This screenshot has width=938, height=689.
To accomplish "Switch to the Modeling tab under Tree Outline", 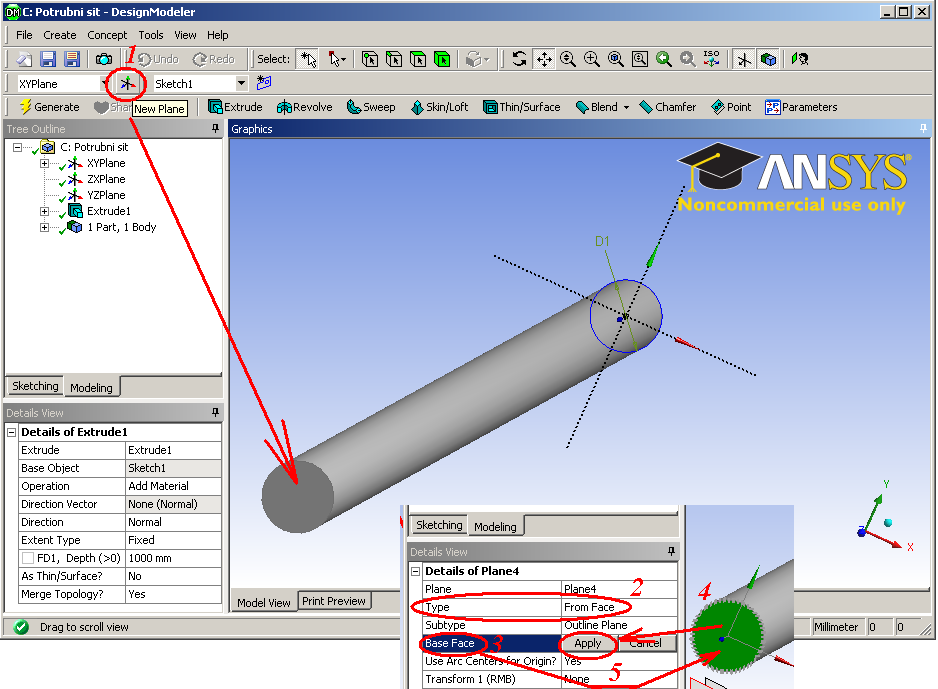I will pyautogui.click(x=92, y=388).
